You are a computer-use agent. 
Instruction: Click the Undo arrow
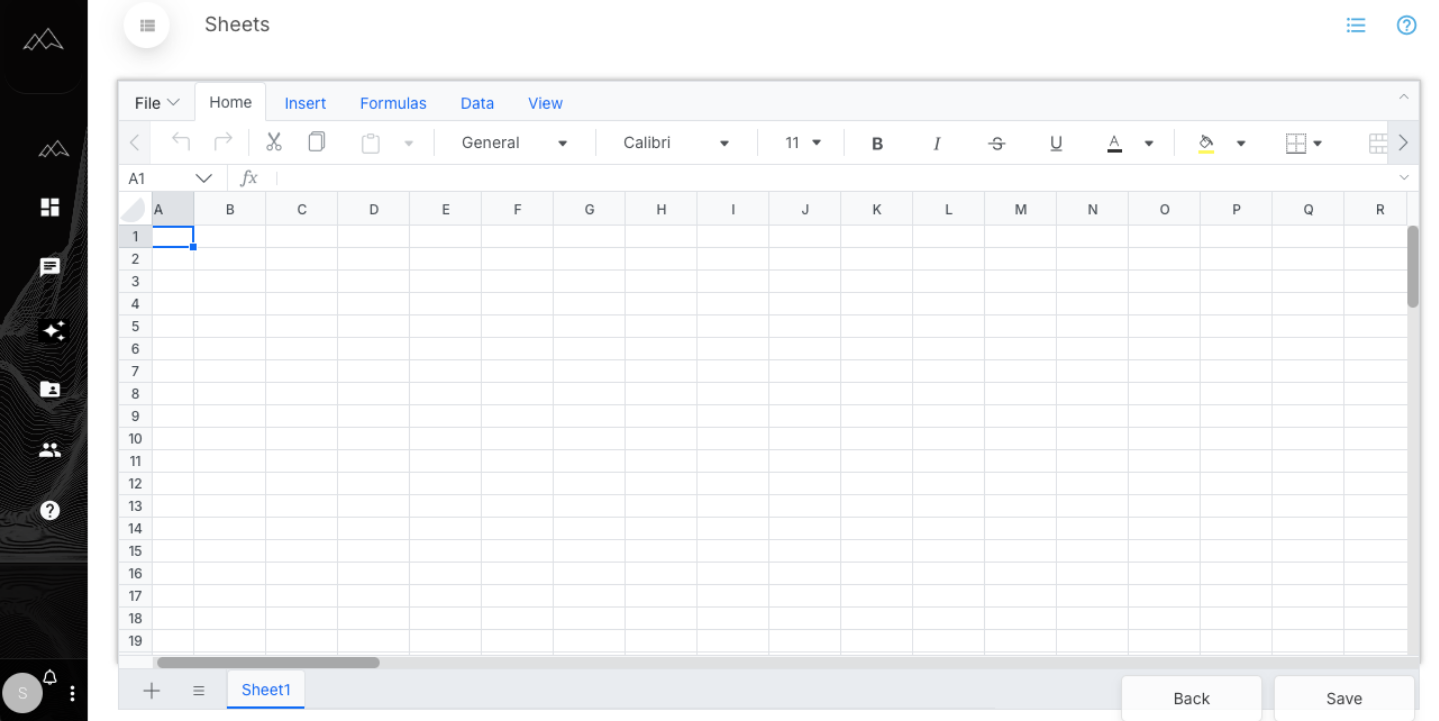coord(180,142)
